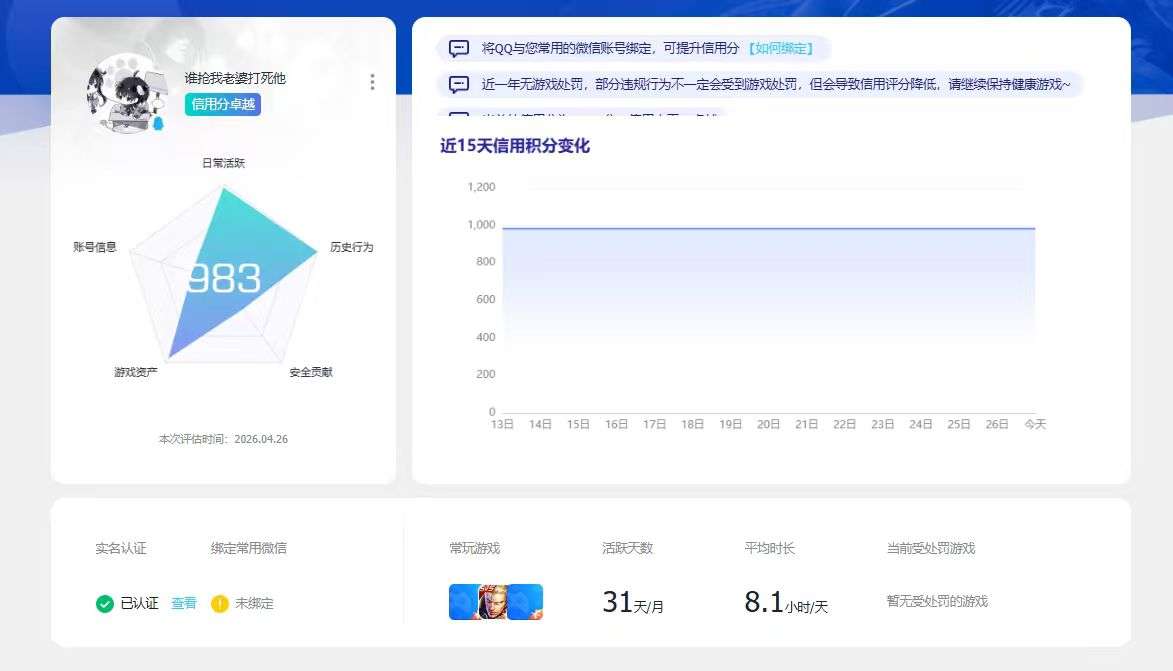
Task: Click the 未绑定 label under 绑定常用微信
Action: tap(256, 604)
